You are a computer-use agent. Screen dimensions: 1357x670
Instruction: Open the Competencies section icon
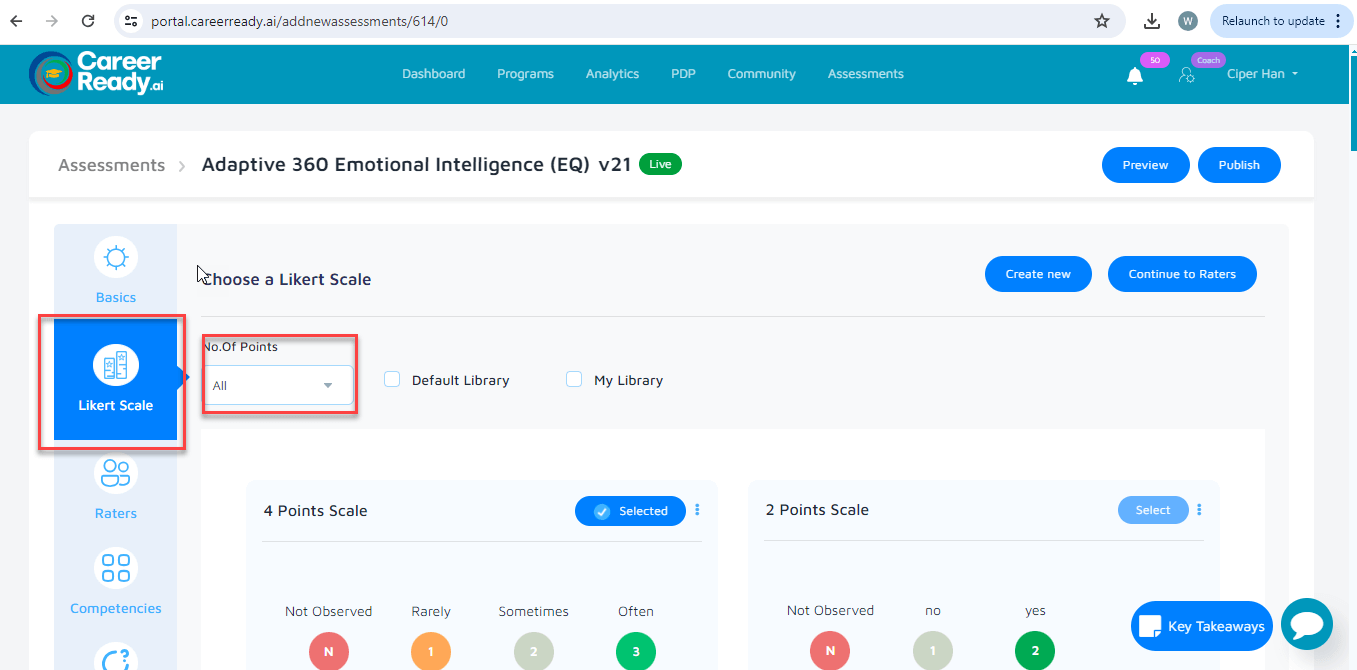pyautogui.click(x=115, y=568)
